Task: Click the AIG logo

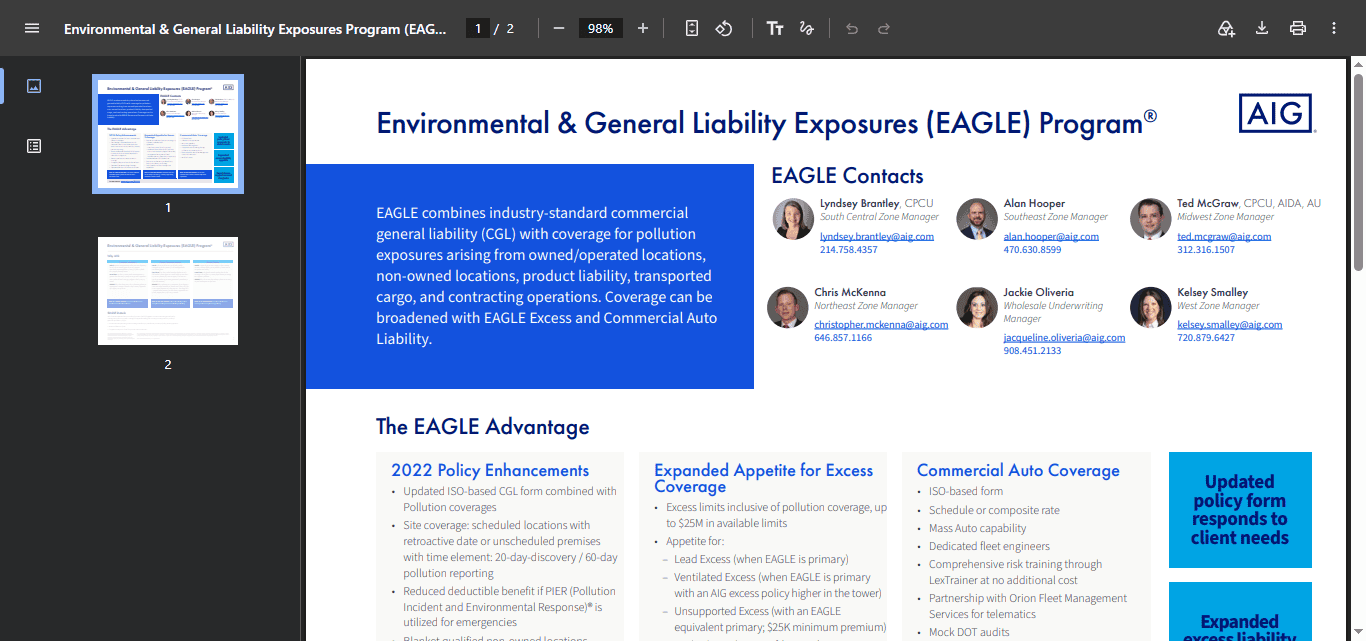Action: coord(1277,114)
